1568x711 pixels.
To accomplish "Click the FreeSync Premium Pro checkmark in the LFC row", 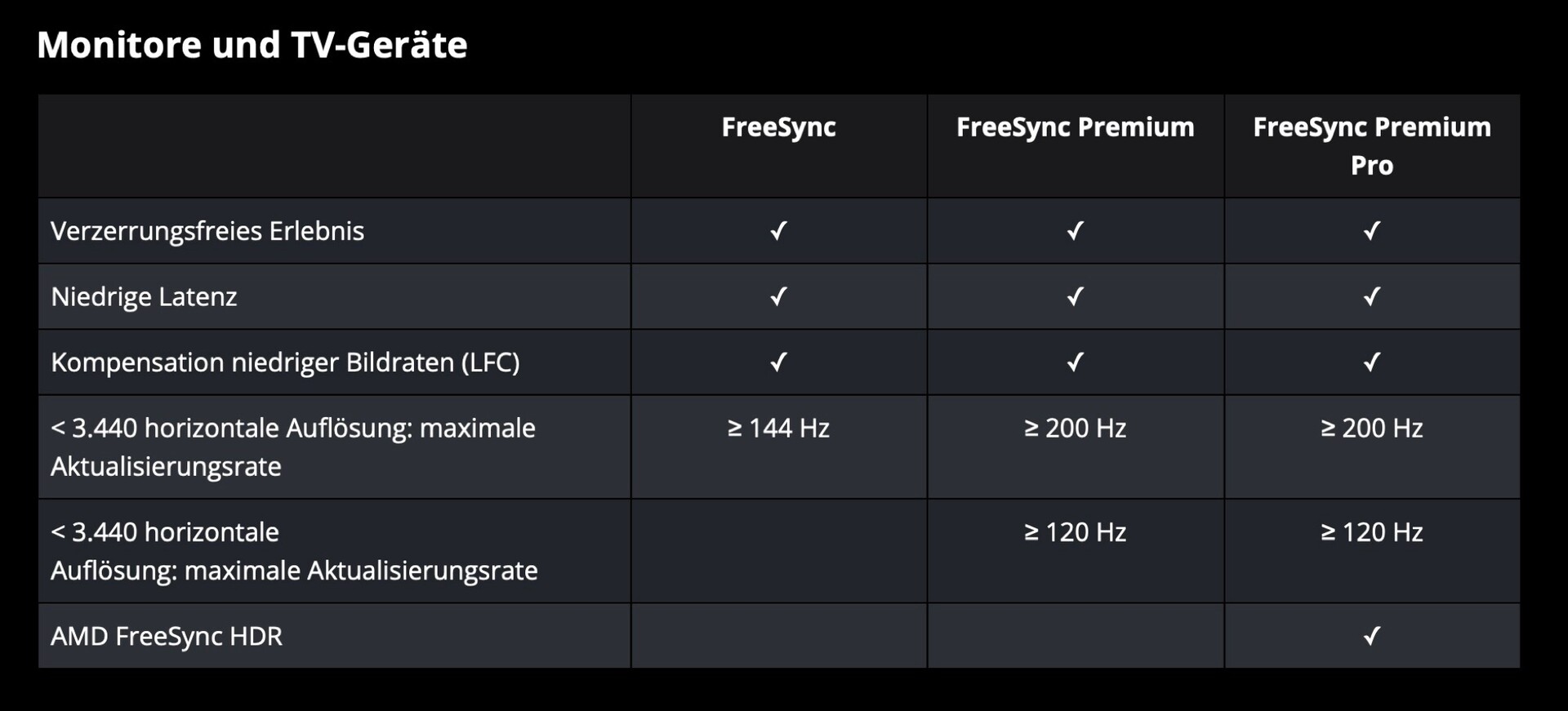I will coord(1371,362).
